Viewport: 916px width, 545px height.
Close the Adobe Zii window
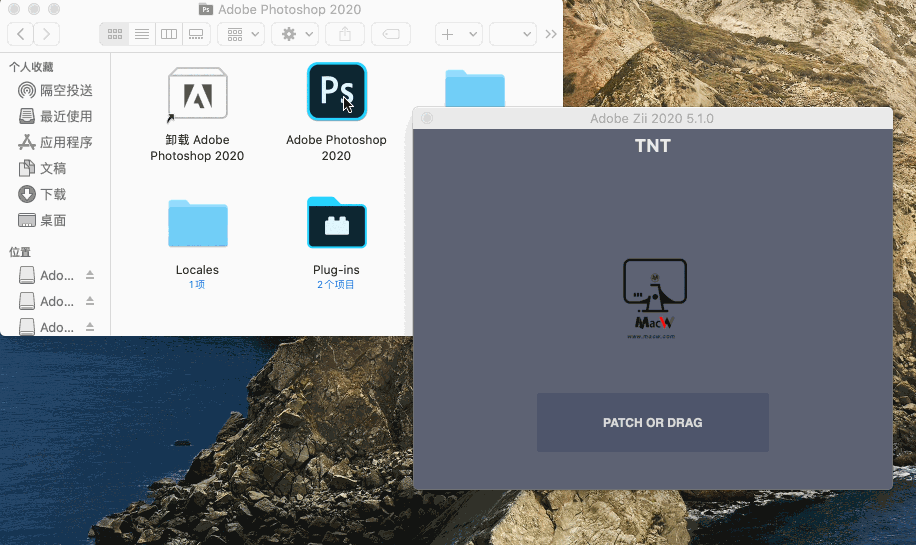(427, 119)
